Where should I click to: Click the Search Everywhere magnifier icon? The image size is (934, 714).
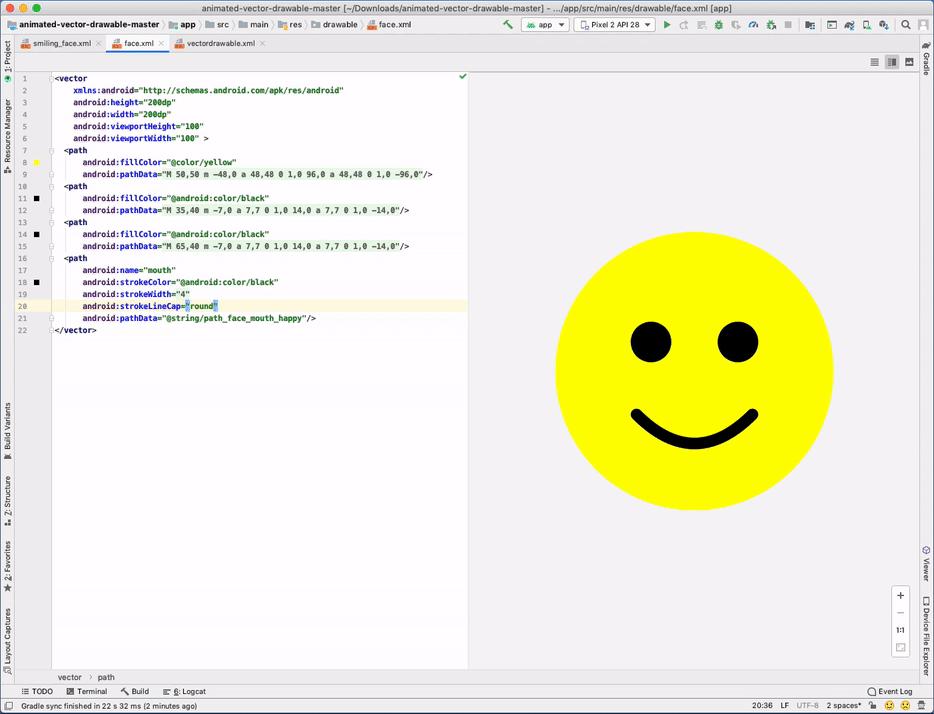(x=906, y=25)
